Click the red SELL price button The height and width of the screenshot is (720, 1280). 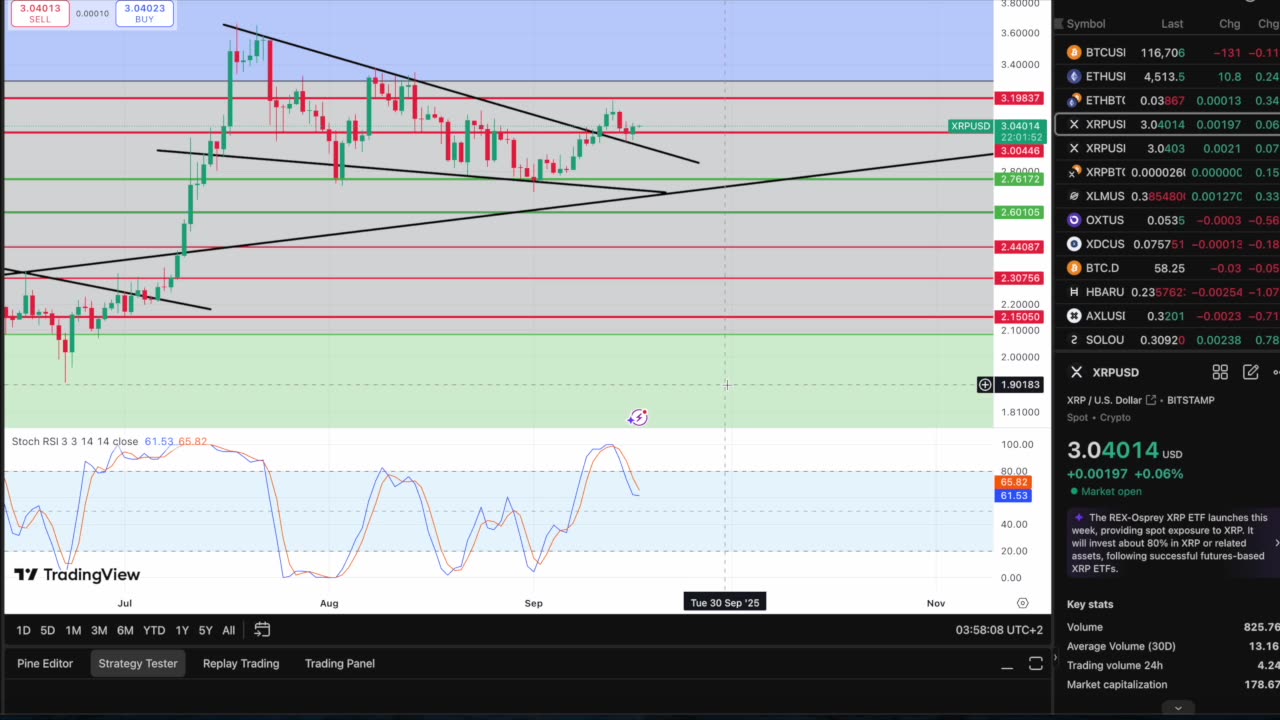pos(39,13)
